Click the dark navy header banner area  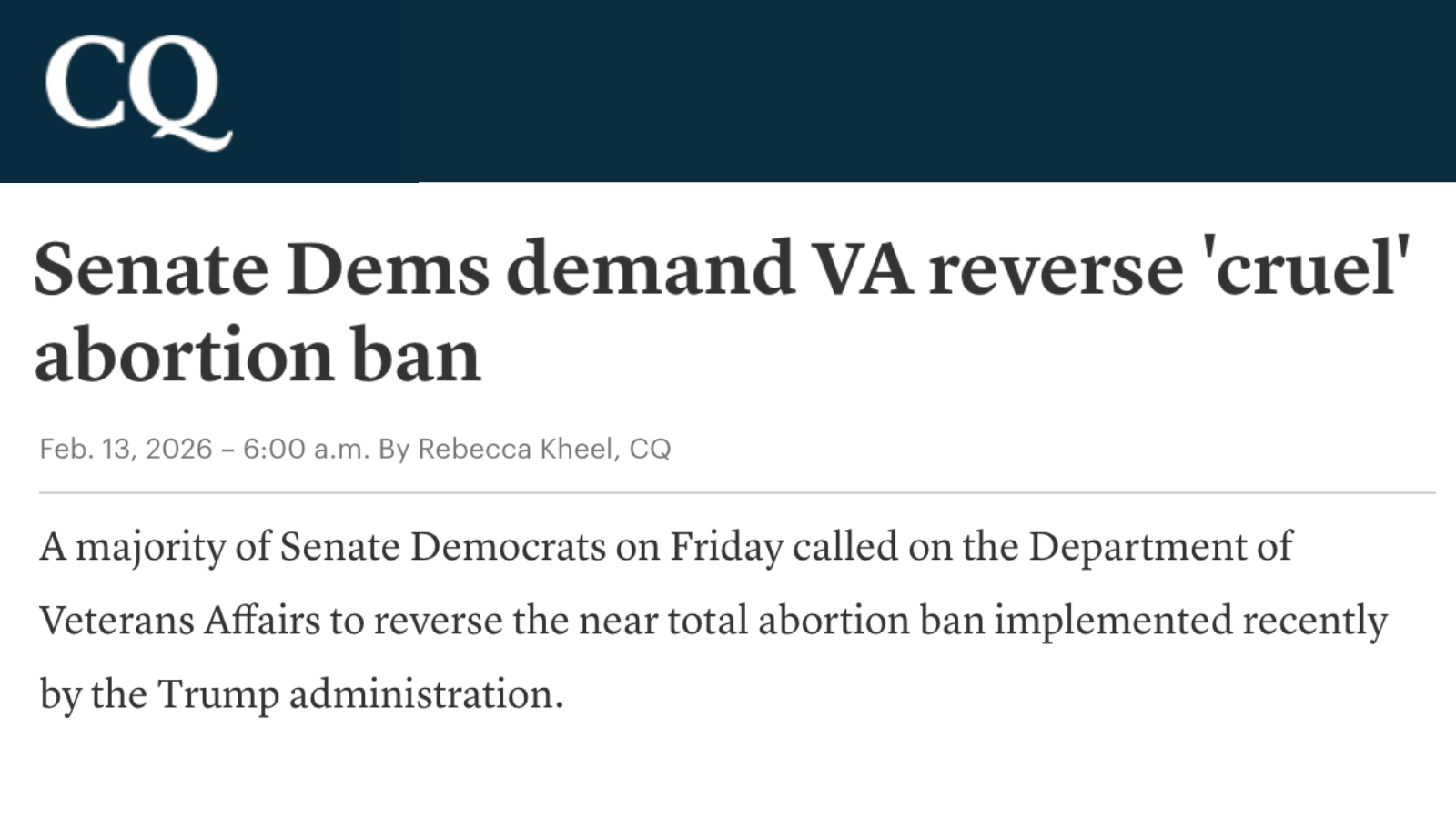tap(819, 91)
